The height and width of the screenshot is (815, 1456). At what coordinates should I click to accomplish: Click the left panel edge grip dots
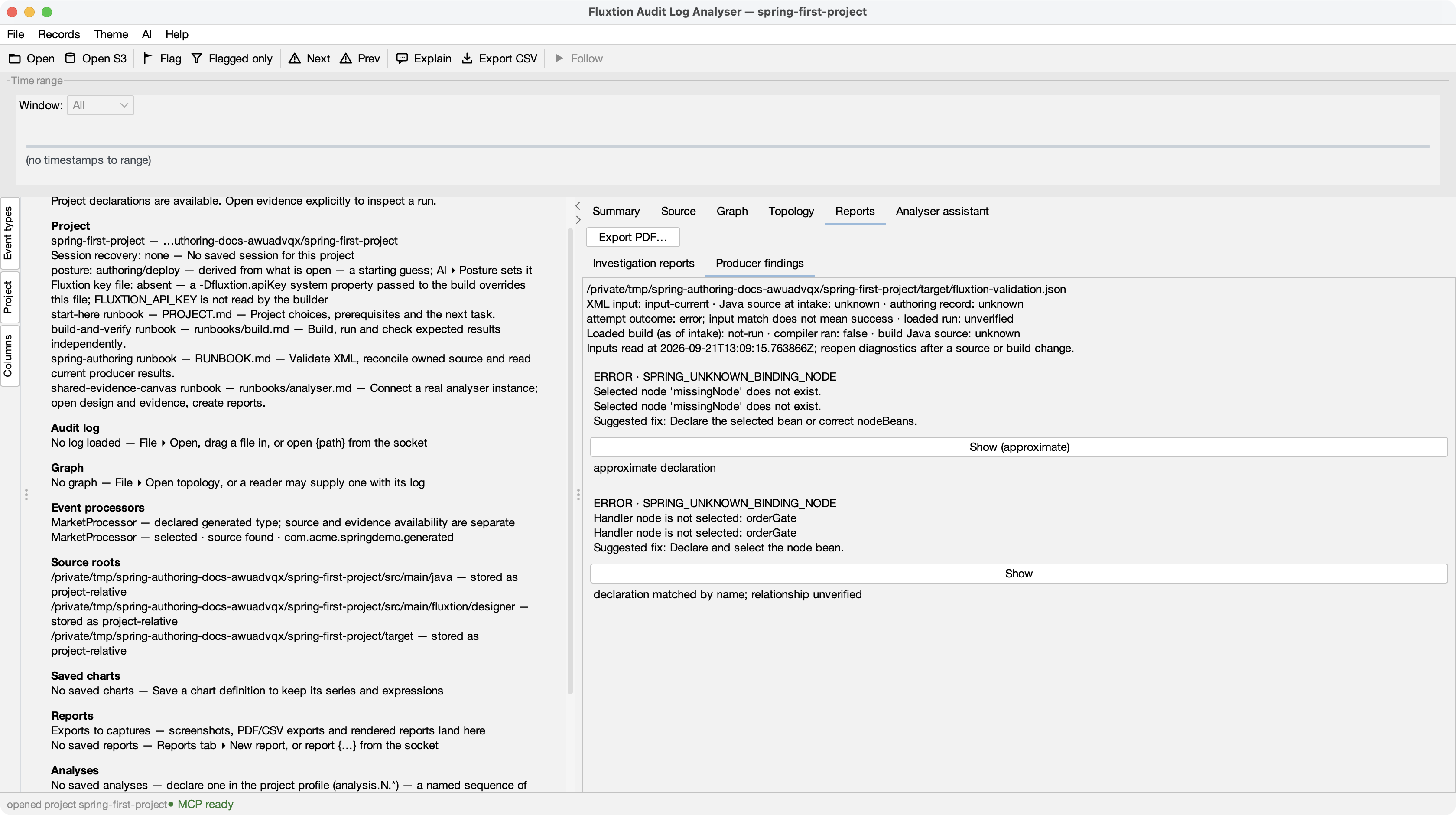(26, 495)
